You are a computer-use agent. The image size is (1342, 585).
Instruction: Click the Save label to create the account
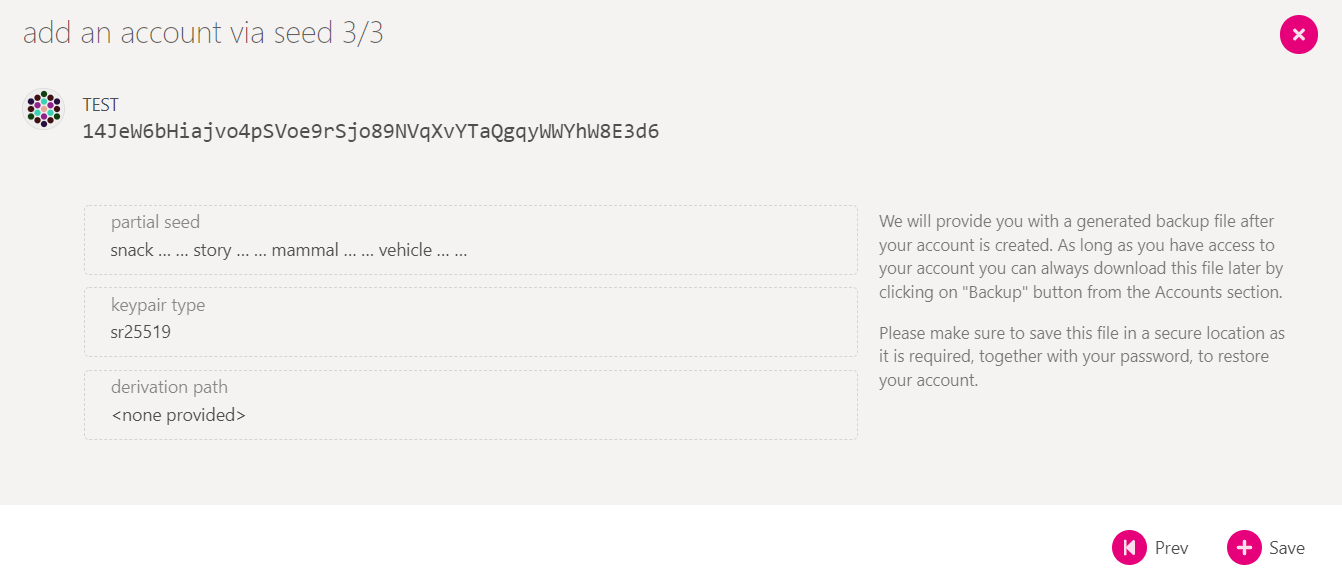(1287, 547)
